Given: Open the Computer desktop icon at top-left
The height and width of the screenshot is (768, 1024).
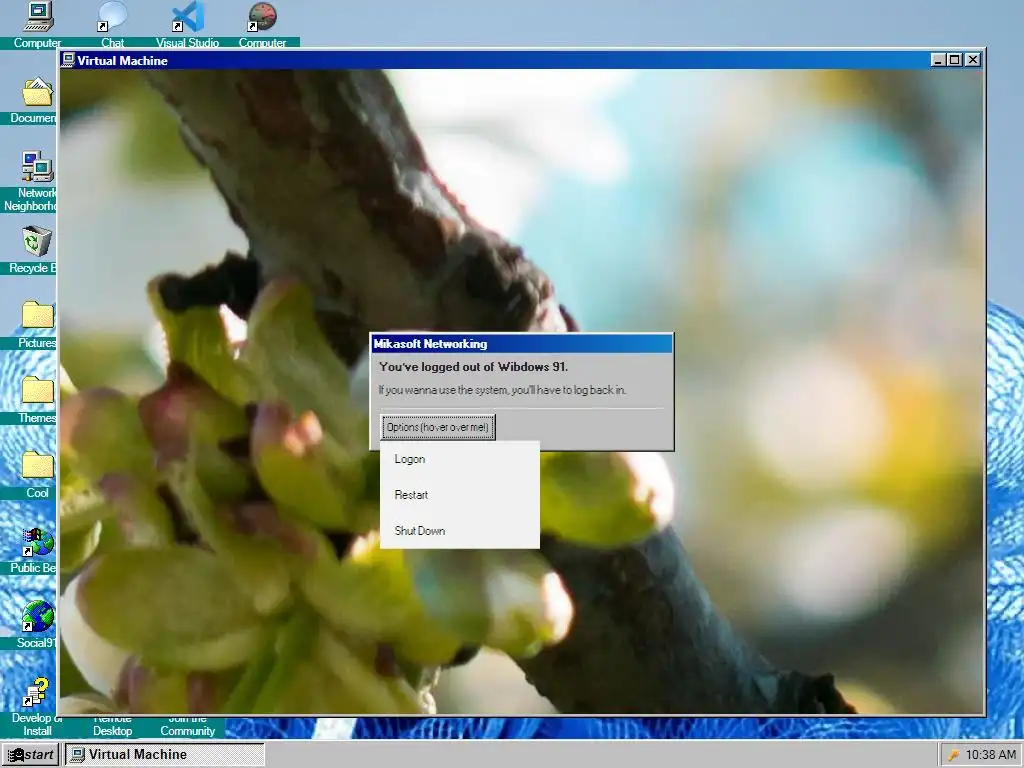Looking at the screenshot, I should tap(37, 17).
